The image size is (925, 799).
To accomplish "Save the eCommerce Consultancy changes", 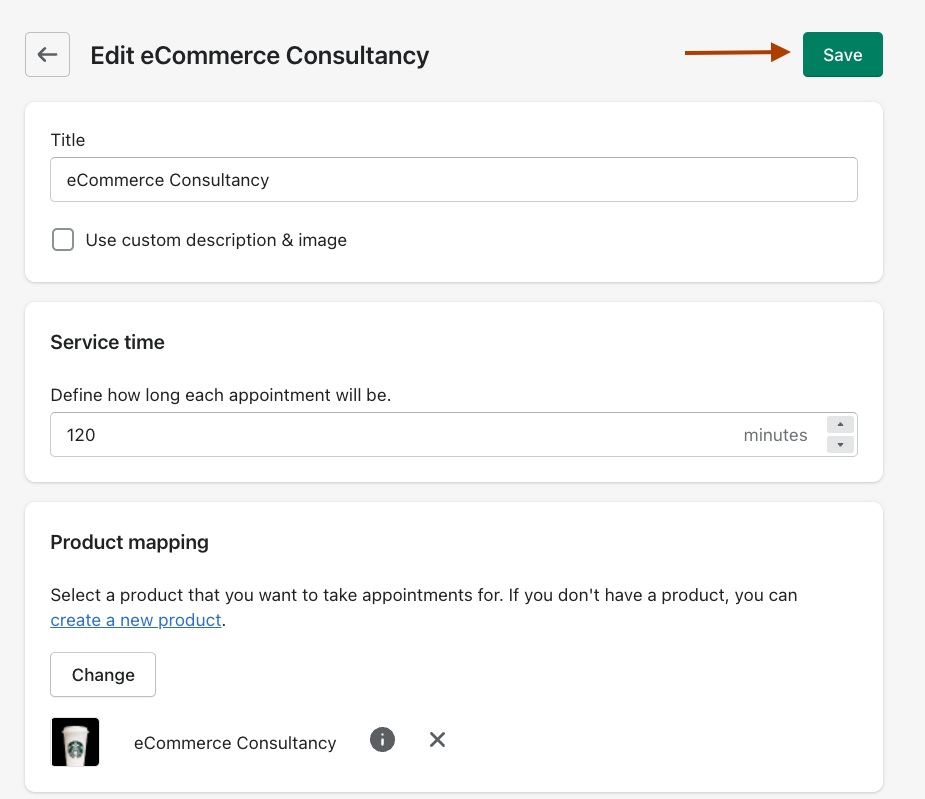I will [842, 55].
